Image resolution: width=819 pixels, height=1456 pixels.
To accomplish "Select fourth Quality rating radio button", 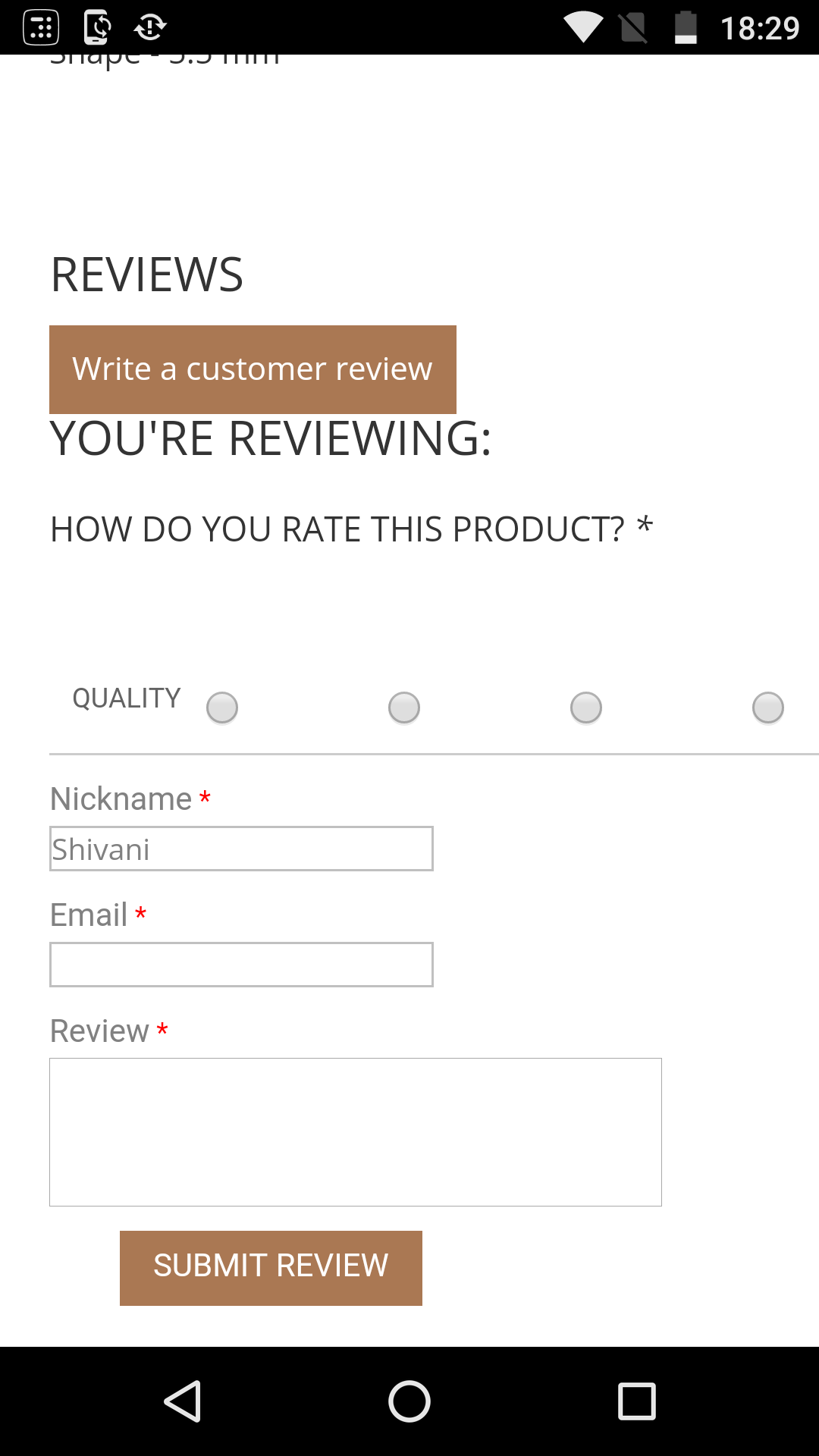I will pyautogui.click(x=768, y=708).
